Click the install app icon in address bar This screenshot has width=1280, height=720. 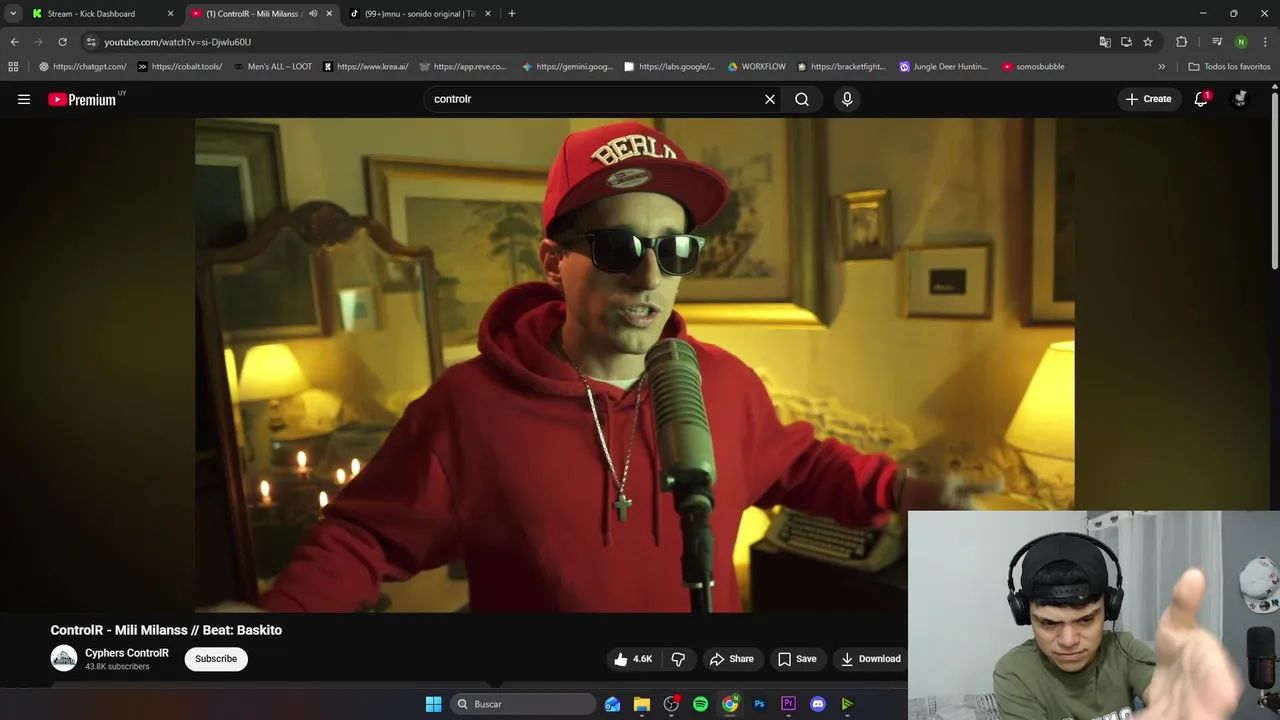[x=1126, y=42]
